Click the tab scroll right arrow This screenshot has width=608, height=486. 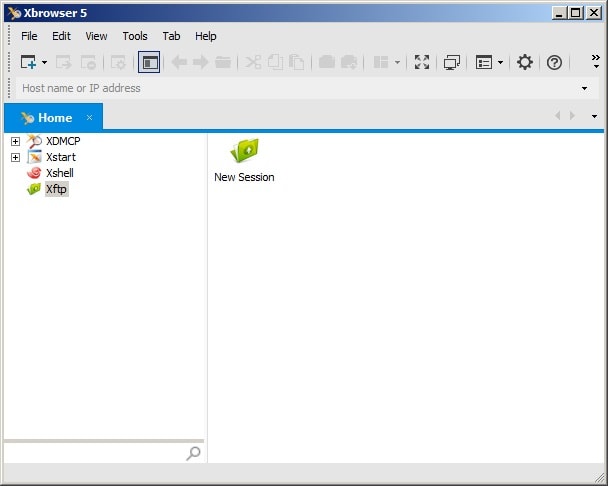pyautogui.click(x=572, y=116)
